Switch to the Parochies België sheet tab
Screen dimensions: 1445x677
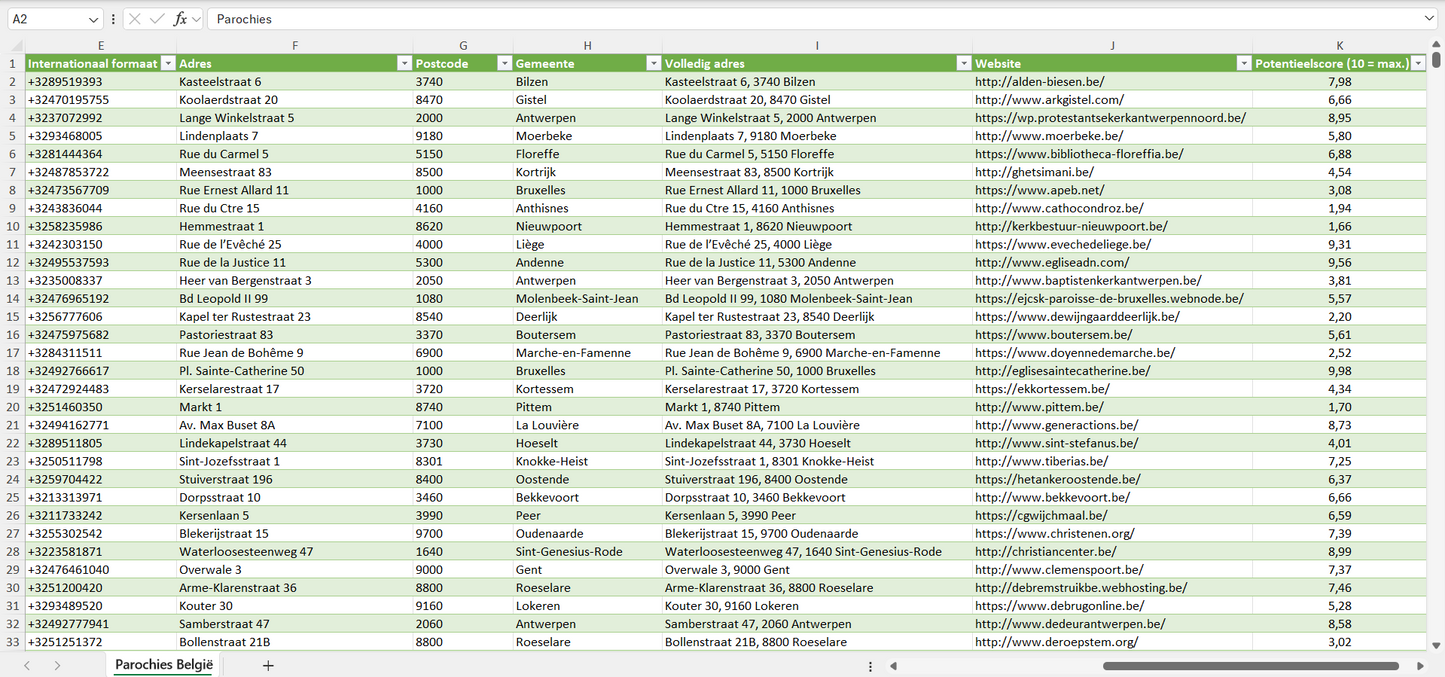tap(164, 665)
